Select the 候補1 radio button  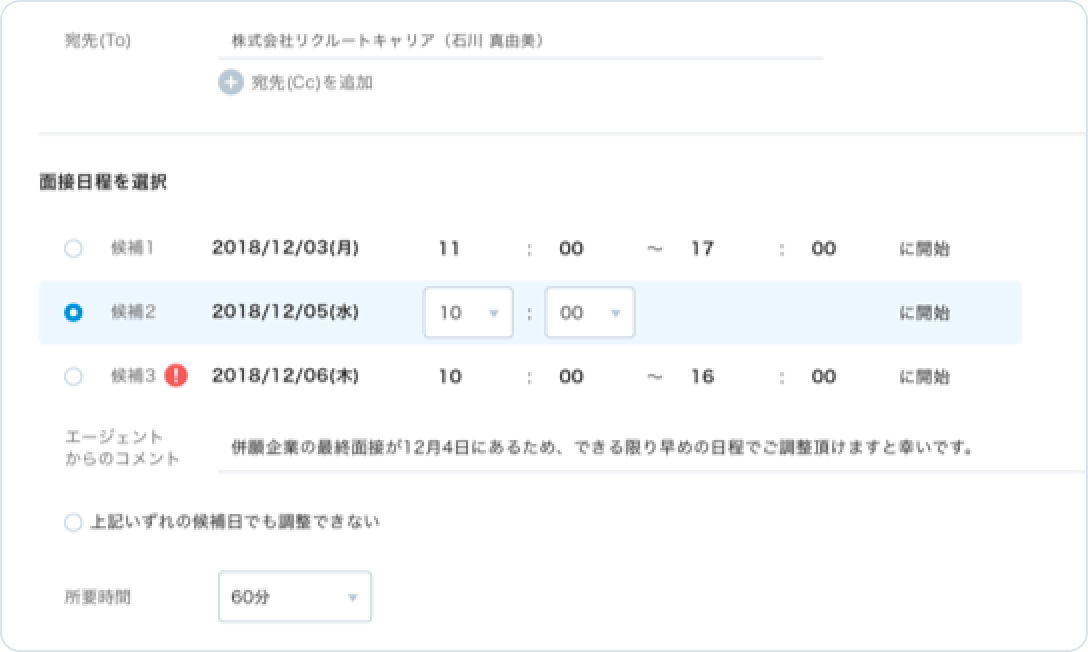pyautogui.click(x=73, y=249)
